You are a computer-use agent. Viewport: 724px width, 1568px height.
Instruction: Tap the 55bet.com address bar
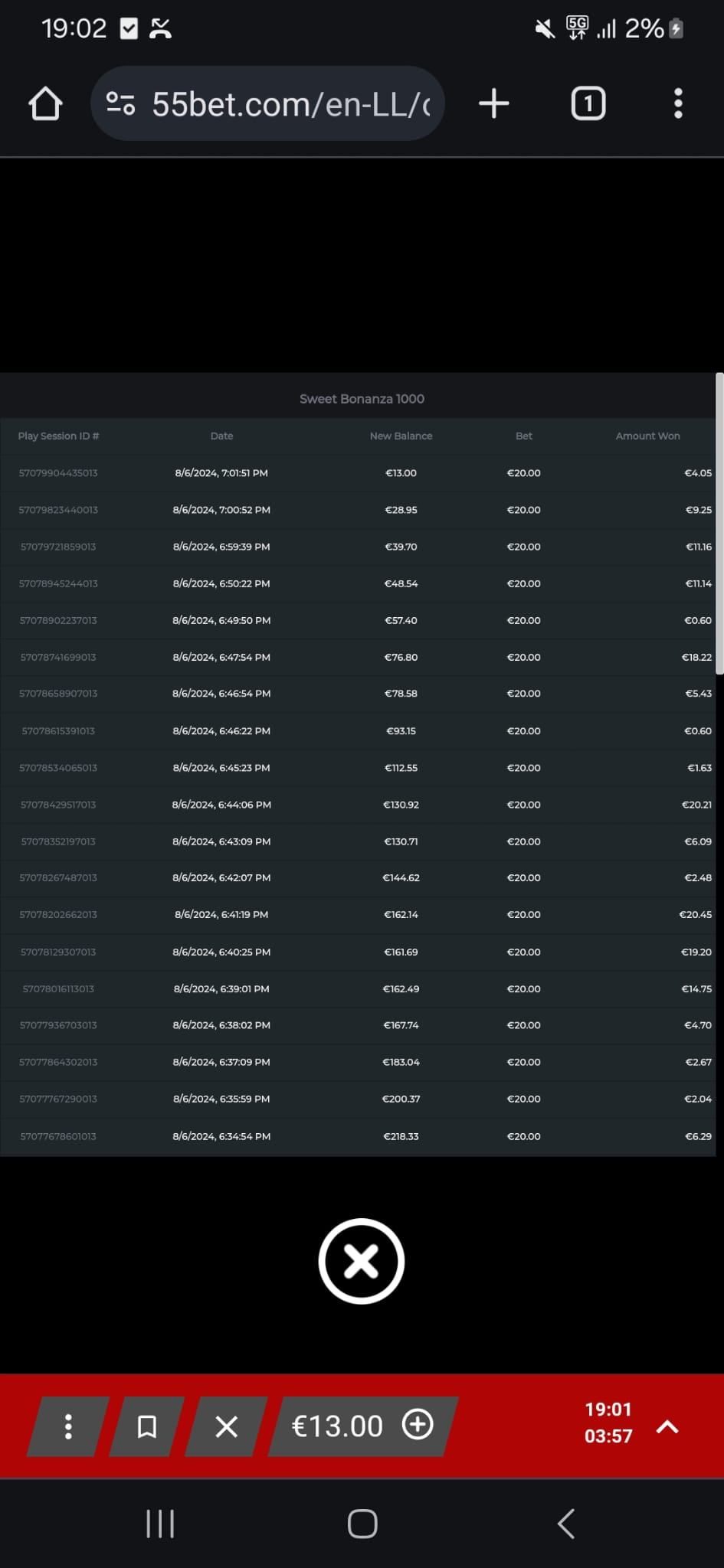click(291, 103)
